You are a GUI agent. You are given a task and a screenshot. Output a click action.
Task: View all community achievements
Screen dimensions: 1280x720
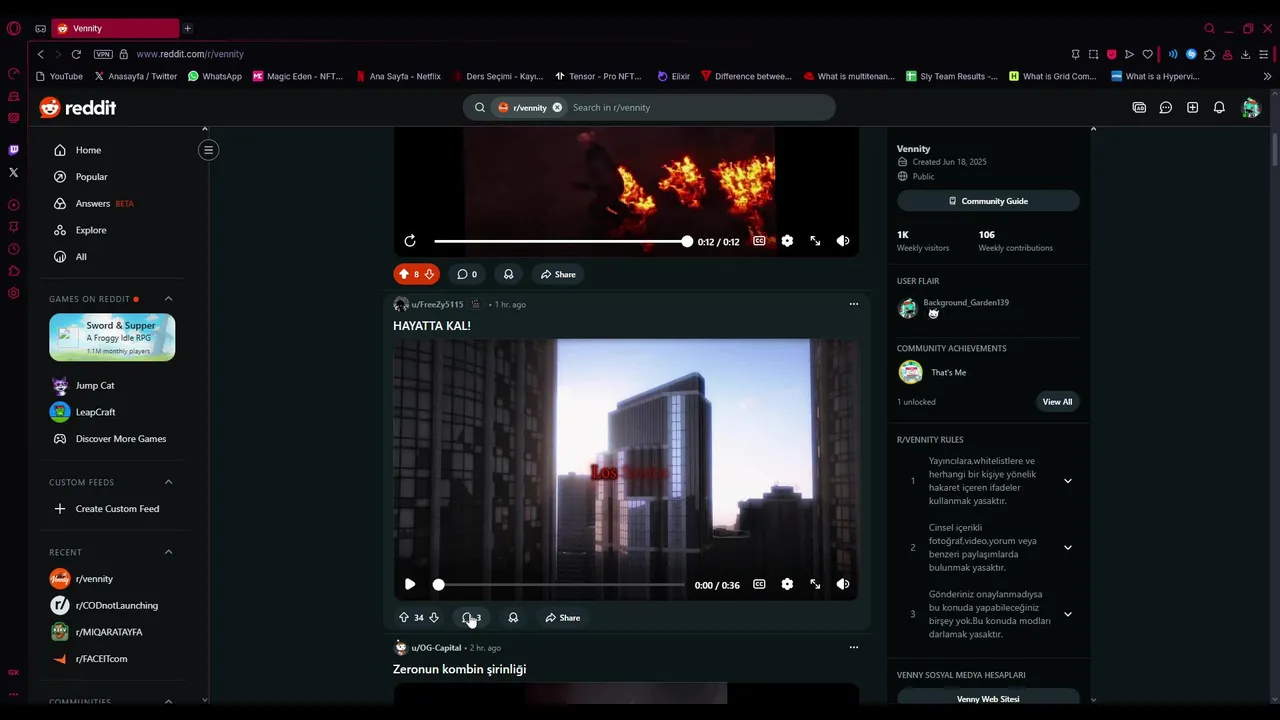point(1057,402)
